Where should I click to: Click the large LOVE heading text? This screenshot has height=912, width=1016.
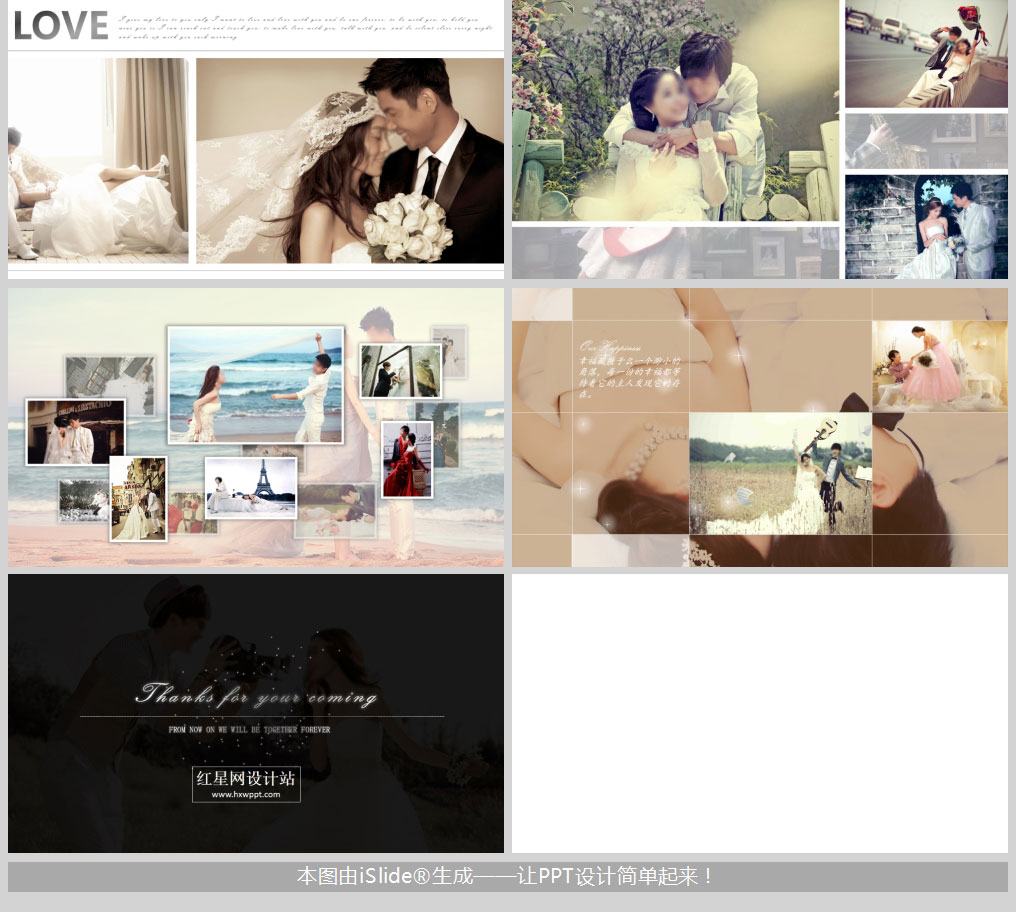point(61,26)
